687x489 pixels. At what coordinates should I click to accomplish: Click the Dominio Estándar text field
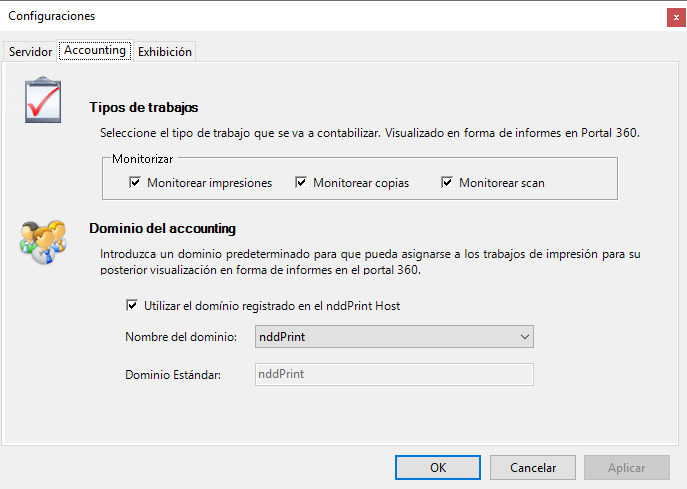coord(393,374)
